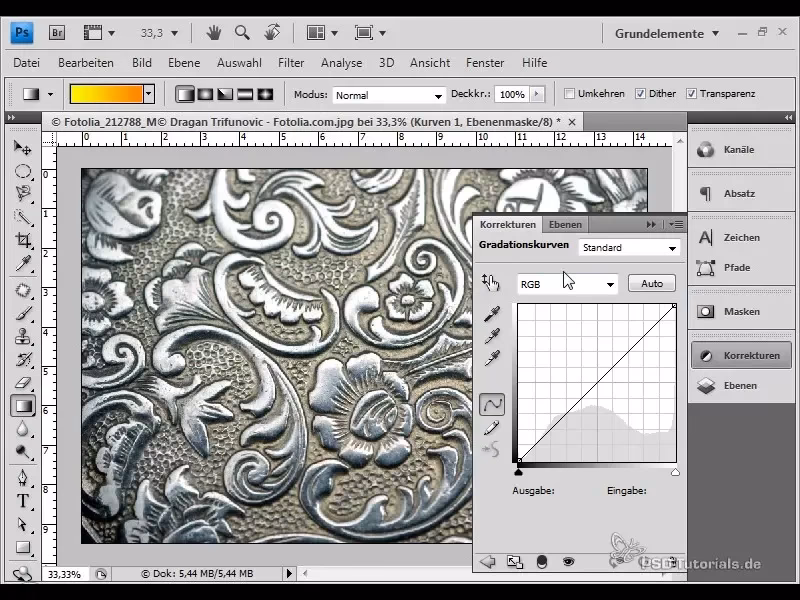This screenshot has height=600, width=800.
Task: Select the Rectangle shape tool
Action: pyautogui.click(x=22, y=547)
